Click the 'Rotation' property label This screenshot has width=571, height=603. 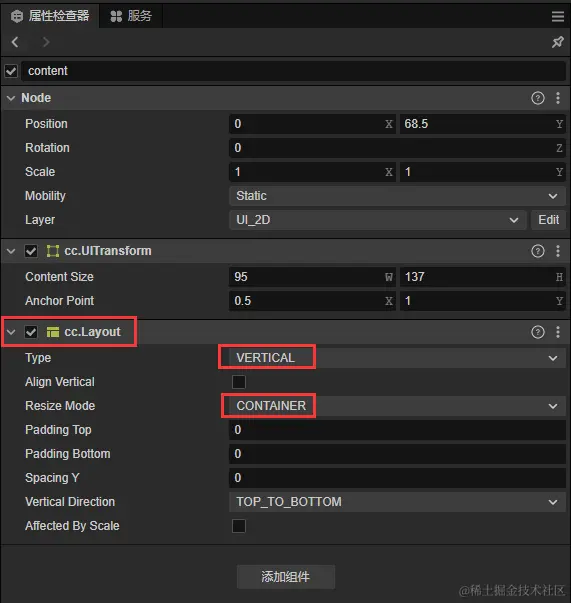tap(47, 148)
